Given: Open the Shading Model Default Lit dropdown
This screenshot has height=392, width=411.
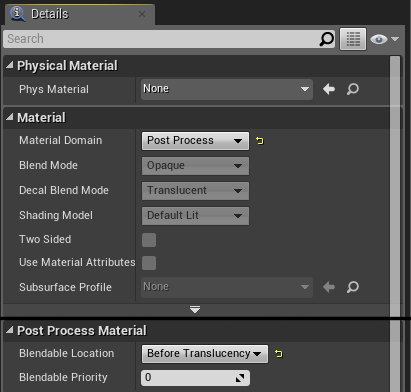Looking at the screenshot, I should [195, 216].
